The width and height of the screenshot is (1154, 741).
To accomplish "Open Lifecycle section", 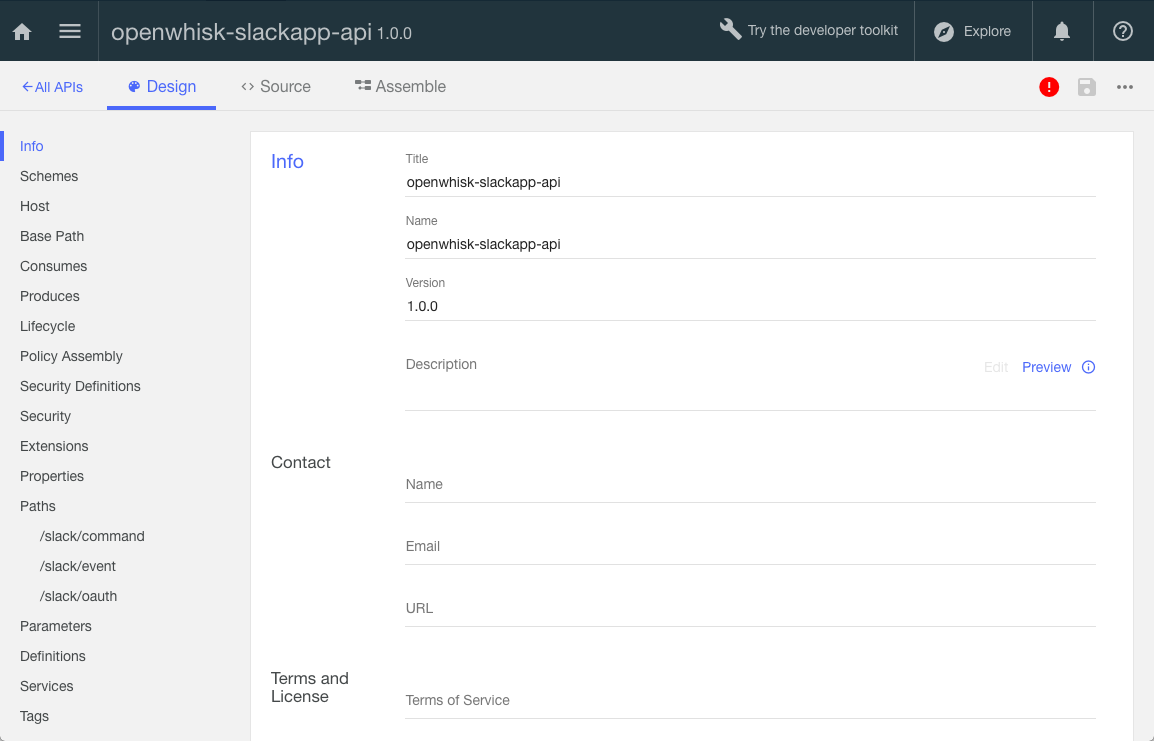I will tap(47, 327).
